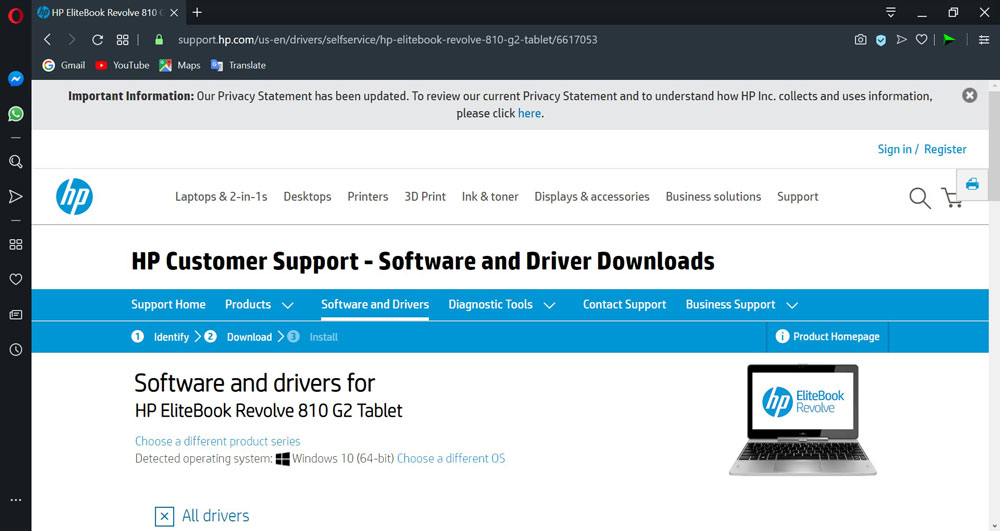
Task: Open 3D Print menu
Action: pos(425,196)
